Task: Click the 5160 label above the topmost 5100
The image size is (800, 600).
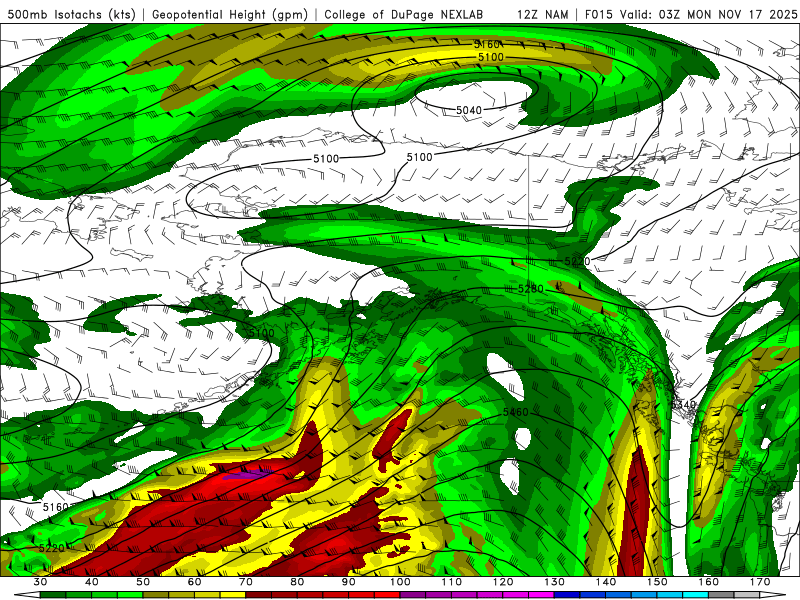Action: coord(487,45)
